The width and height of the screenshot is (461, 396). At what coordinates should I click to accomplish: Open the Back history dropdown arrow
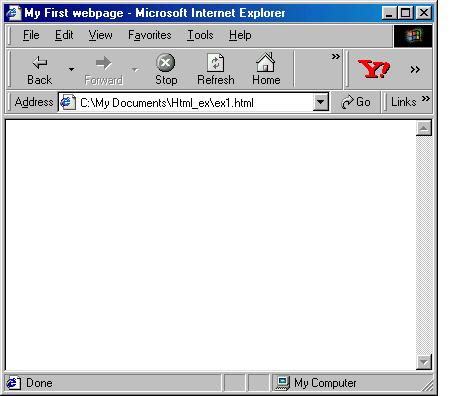tap(71, 69)
